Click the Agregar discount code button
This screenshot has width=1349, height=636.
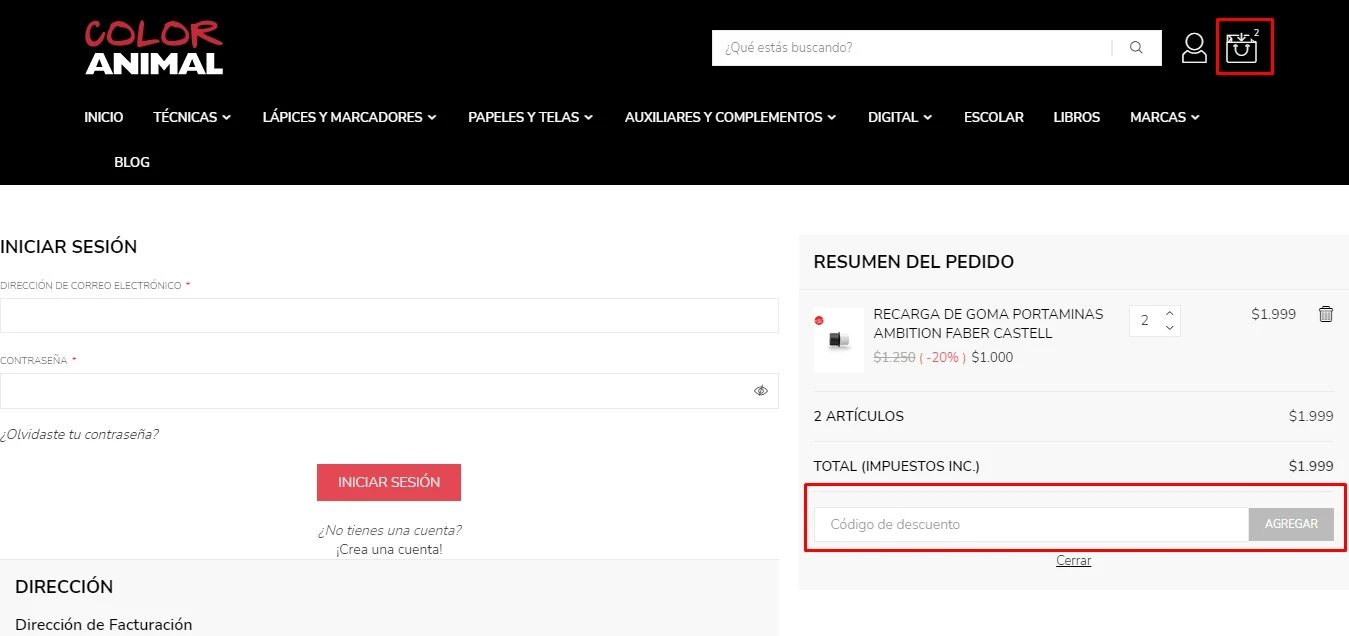pos(1291,524)
